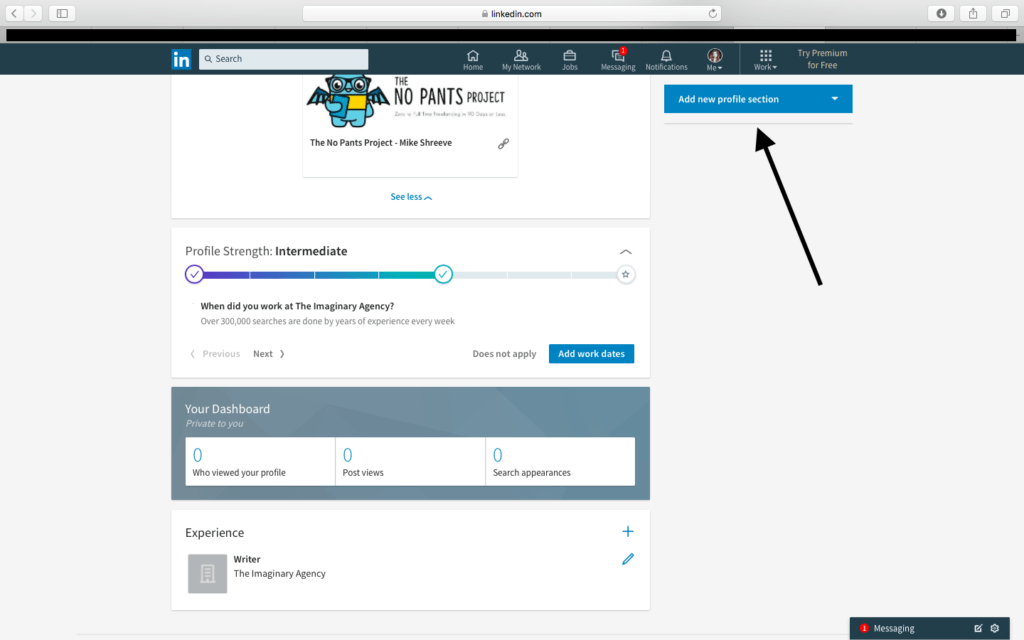Go to Next profile suggestion
1024x640 pixels.
269,353
